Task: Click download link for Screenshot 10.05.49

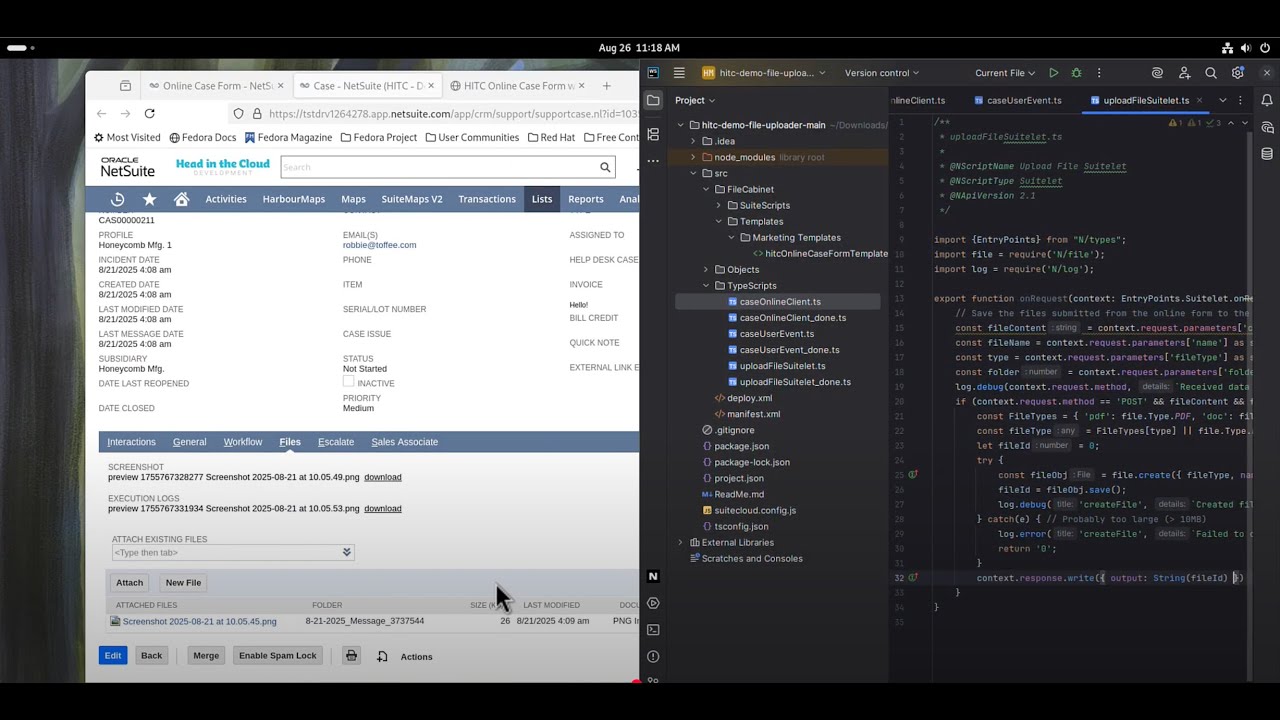Action: [382, 478]
